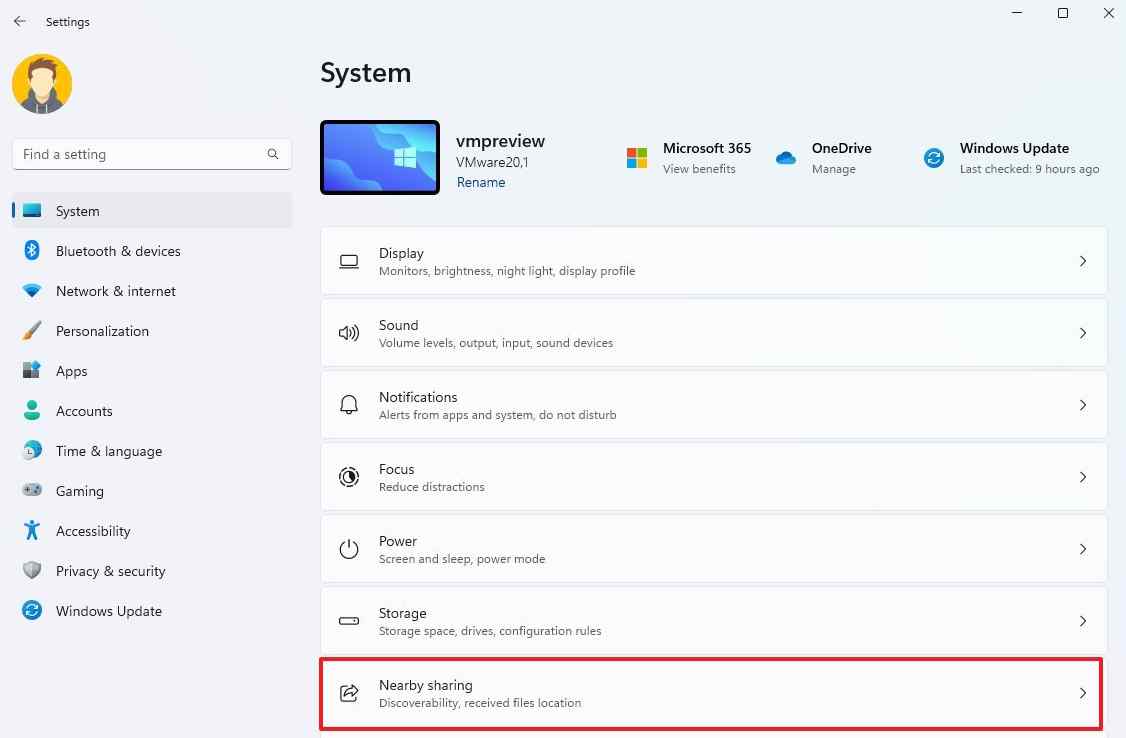Click the Notifications bell icon
The height and width of the screenshot is (738, 1126).
(x=349, y=404)
